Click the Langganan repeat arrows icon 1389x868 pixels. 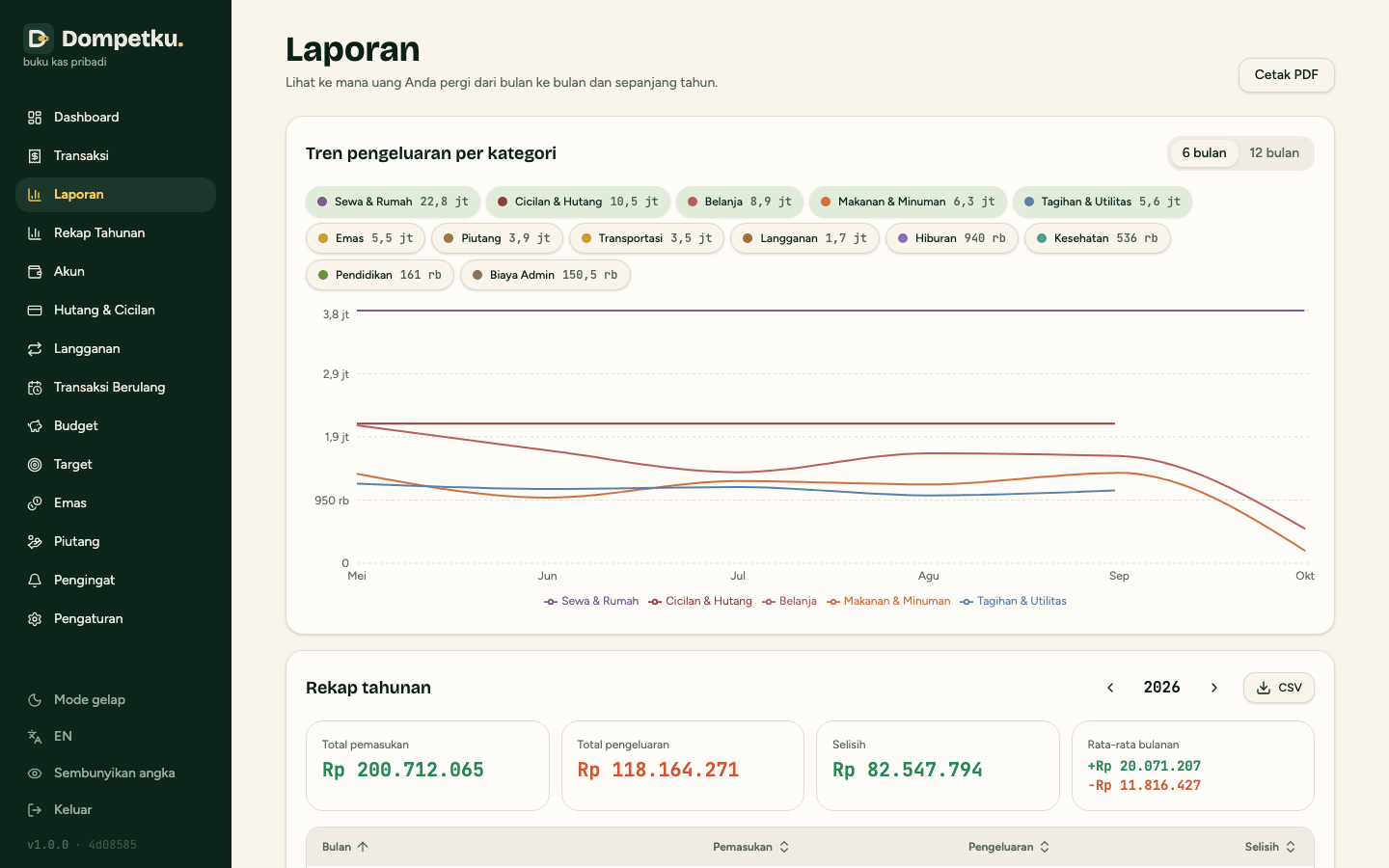(x=35, y=349)
